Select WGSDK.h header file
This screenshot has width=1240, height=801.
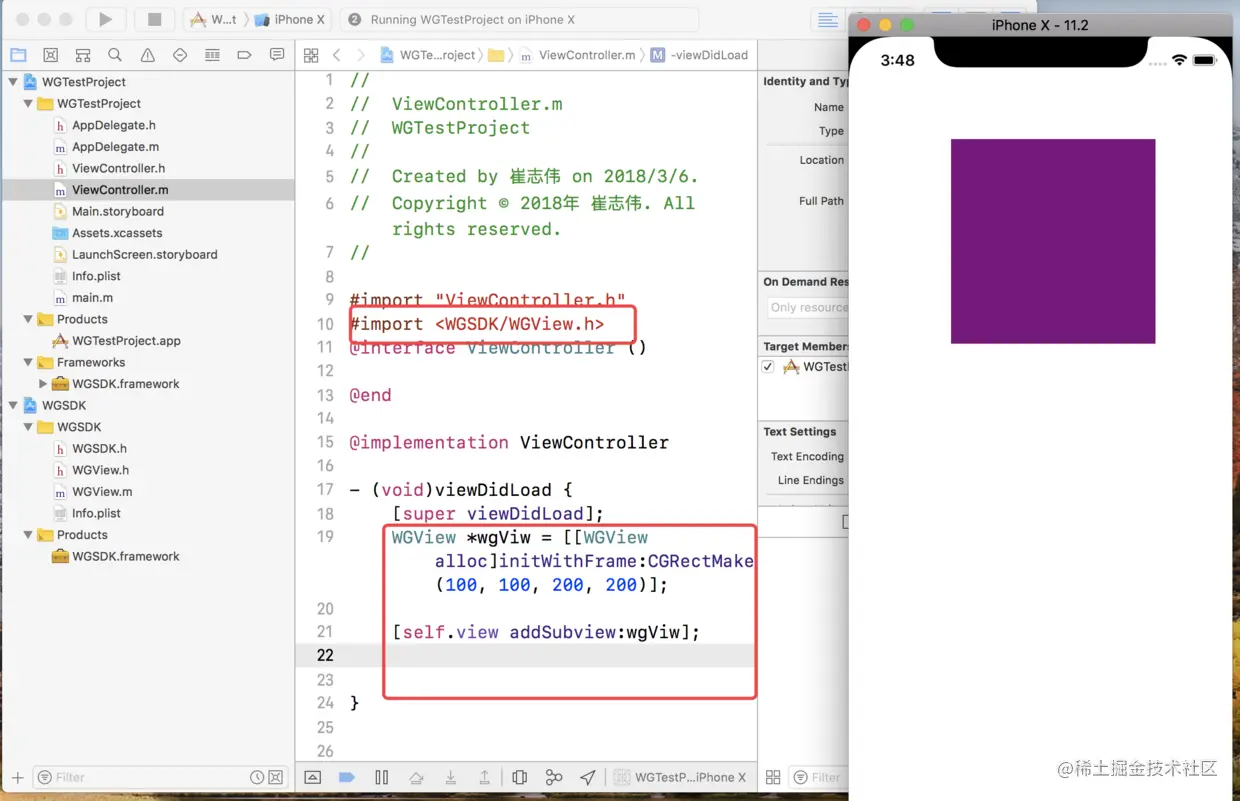[99, 449]
